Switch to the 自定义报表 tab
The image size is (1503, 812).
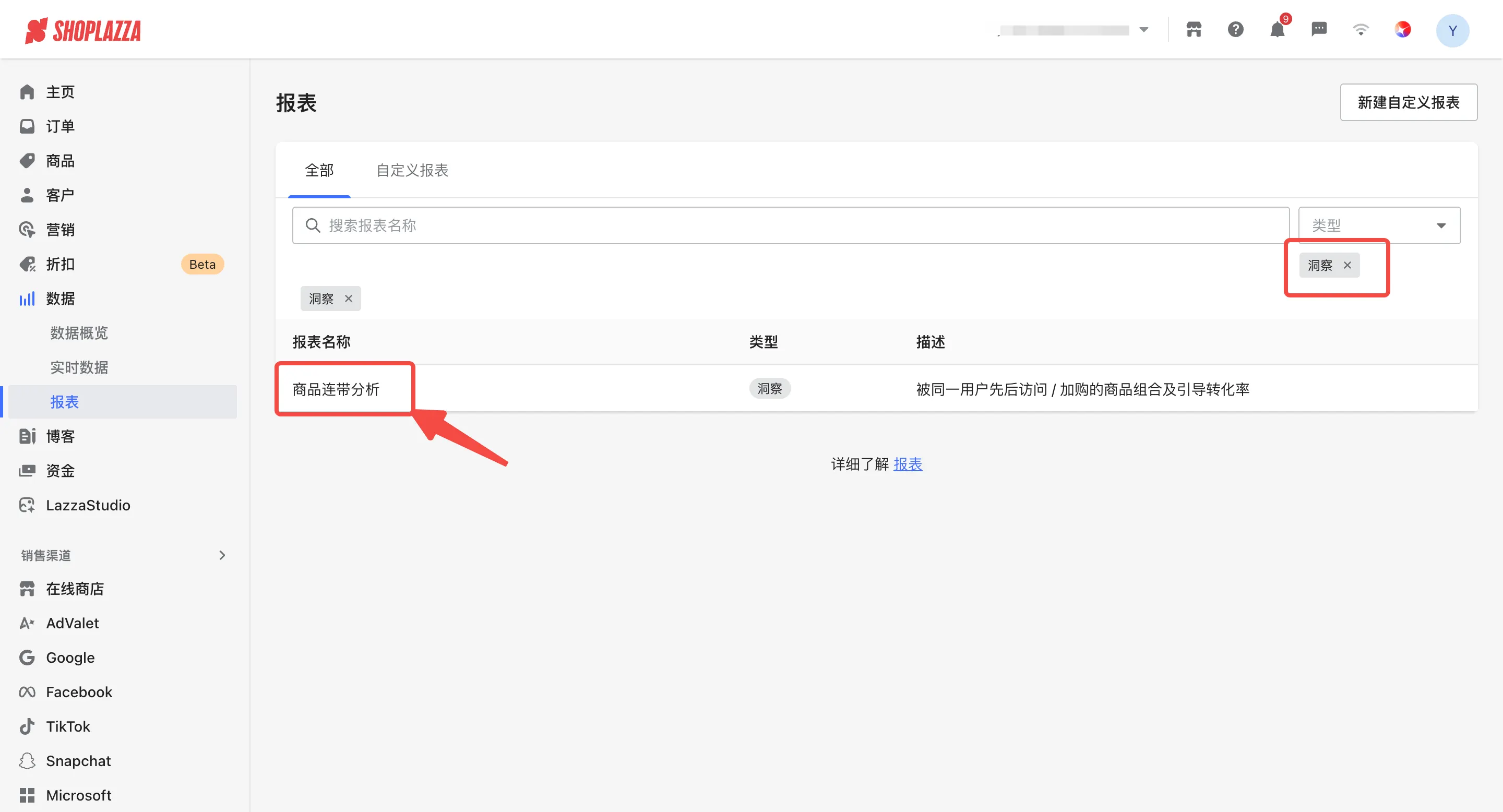pos(412,170)
